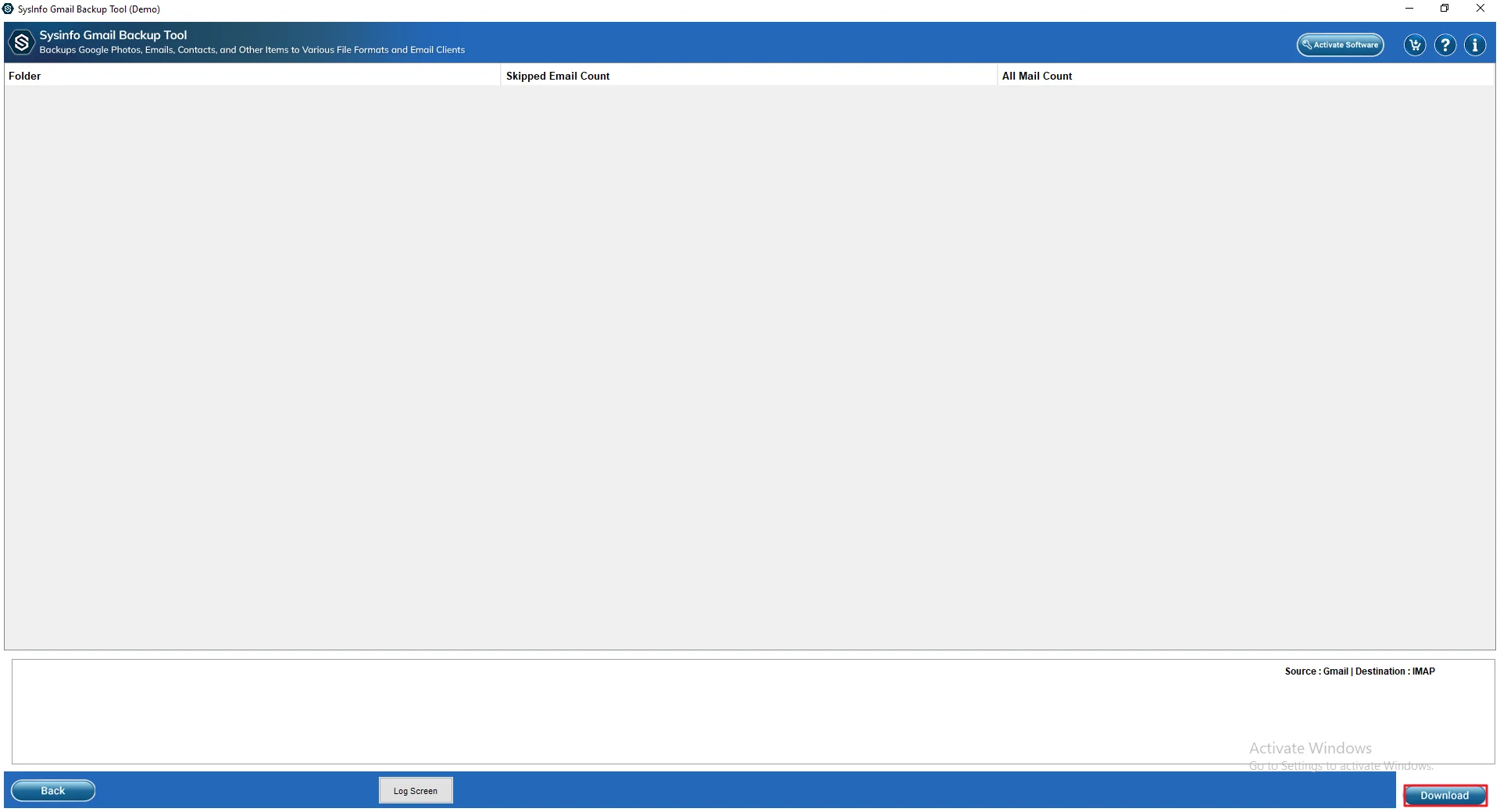Screen dimensions: 1500x812
Task: Open the info icon in header
Action: click(1474, 45)
